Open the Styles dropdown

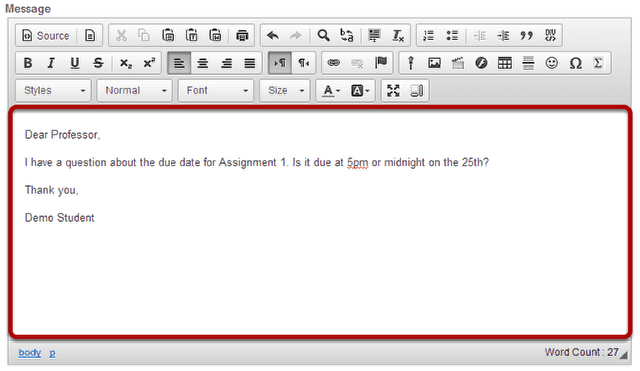pos(53,91)
